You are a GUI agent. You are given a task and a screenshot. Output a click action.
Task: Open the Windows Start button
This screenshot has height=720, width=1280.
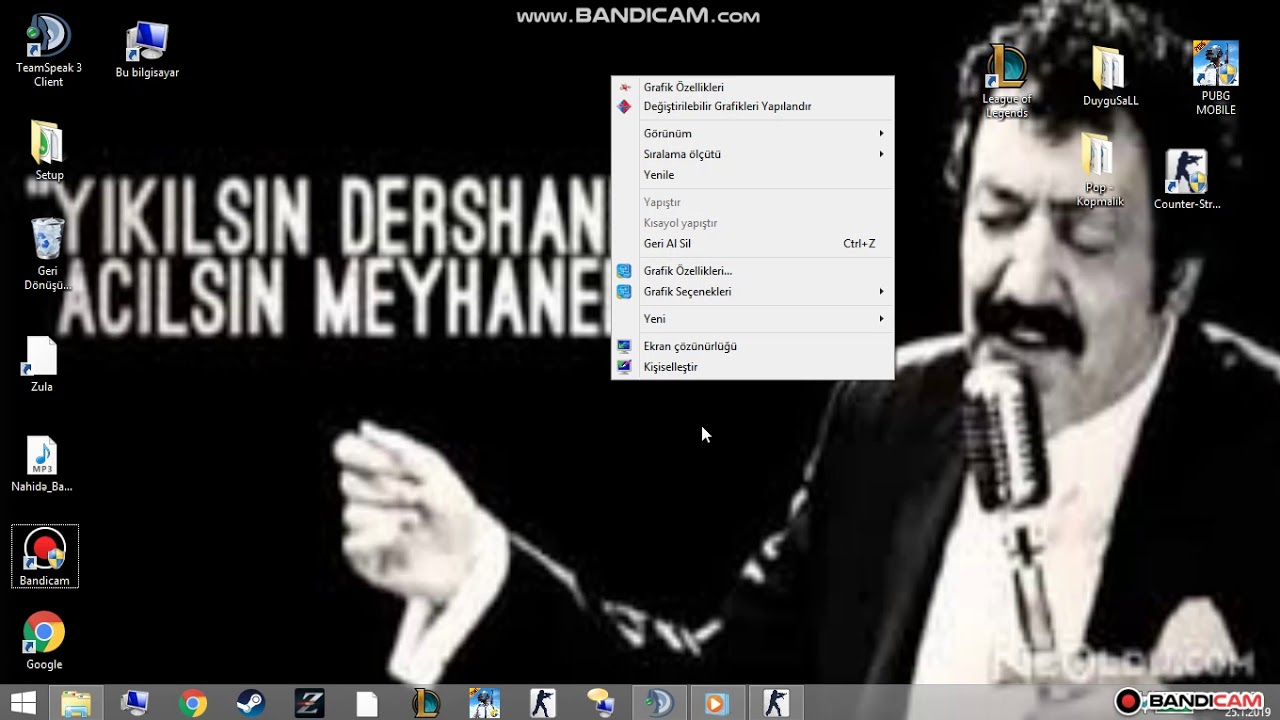click(x=23, y=703)
